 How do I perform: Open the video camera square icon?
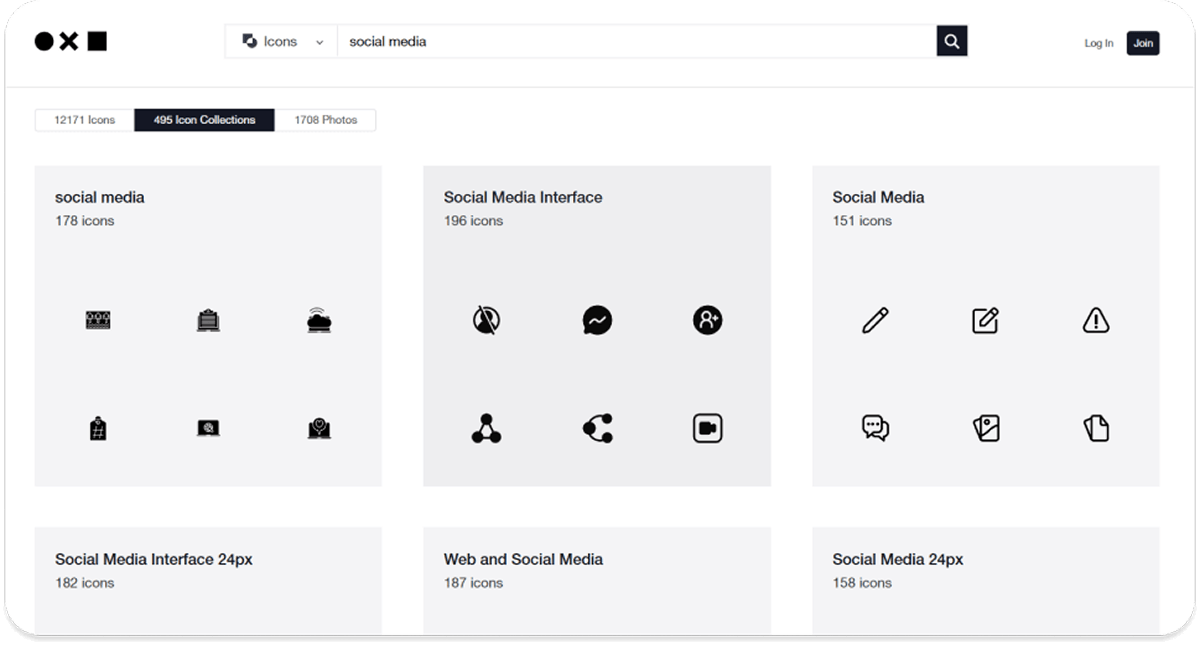pyautogui.click(x=707, y=429)
